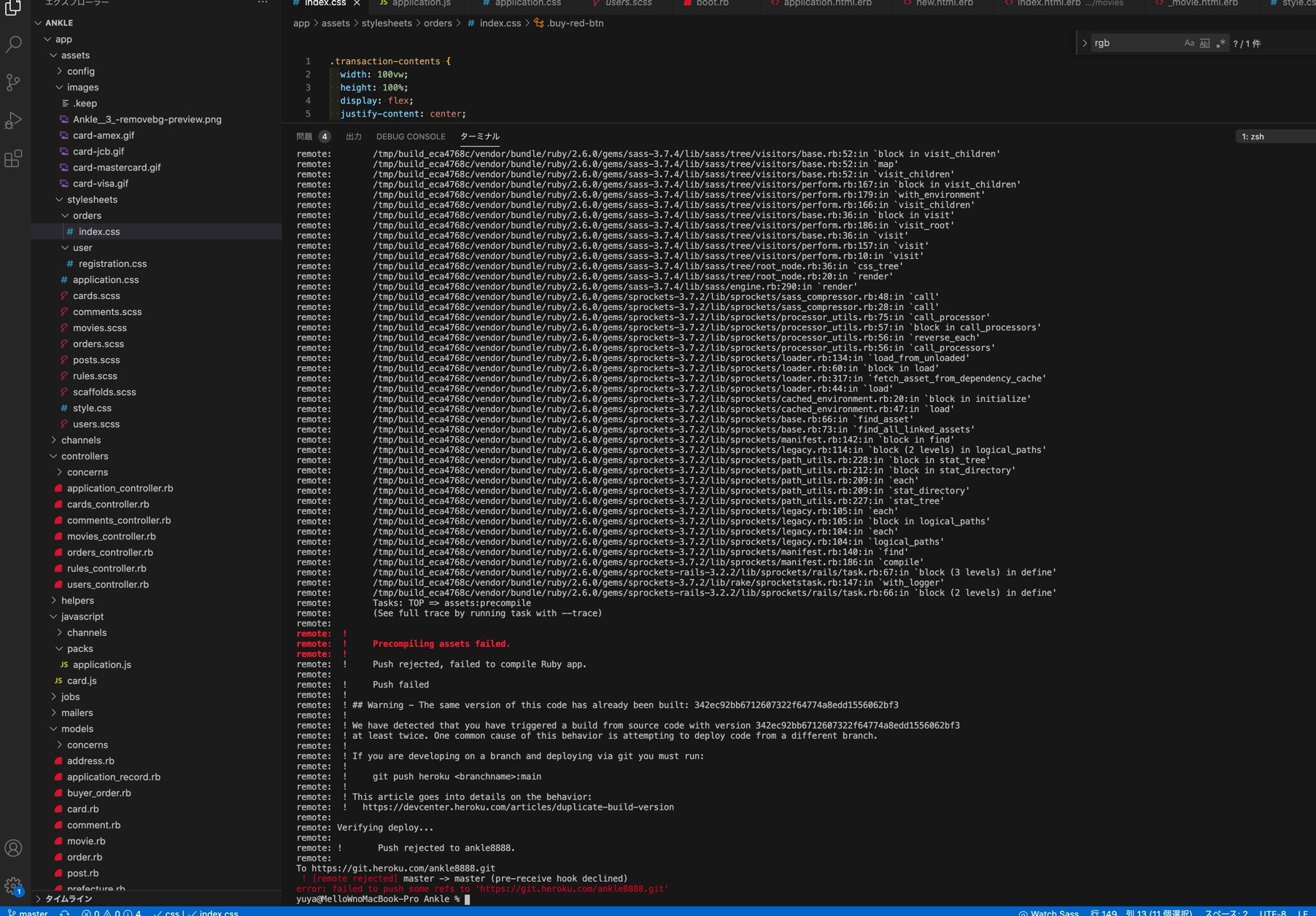
Task: Click the Explorer more actions ellipsis
Action: 263,3
